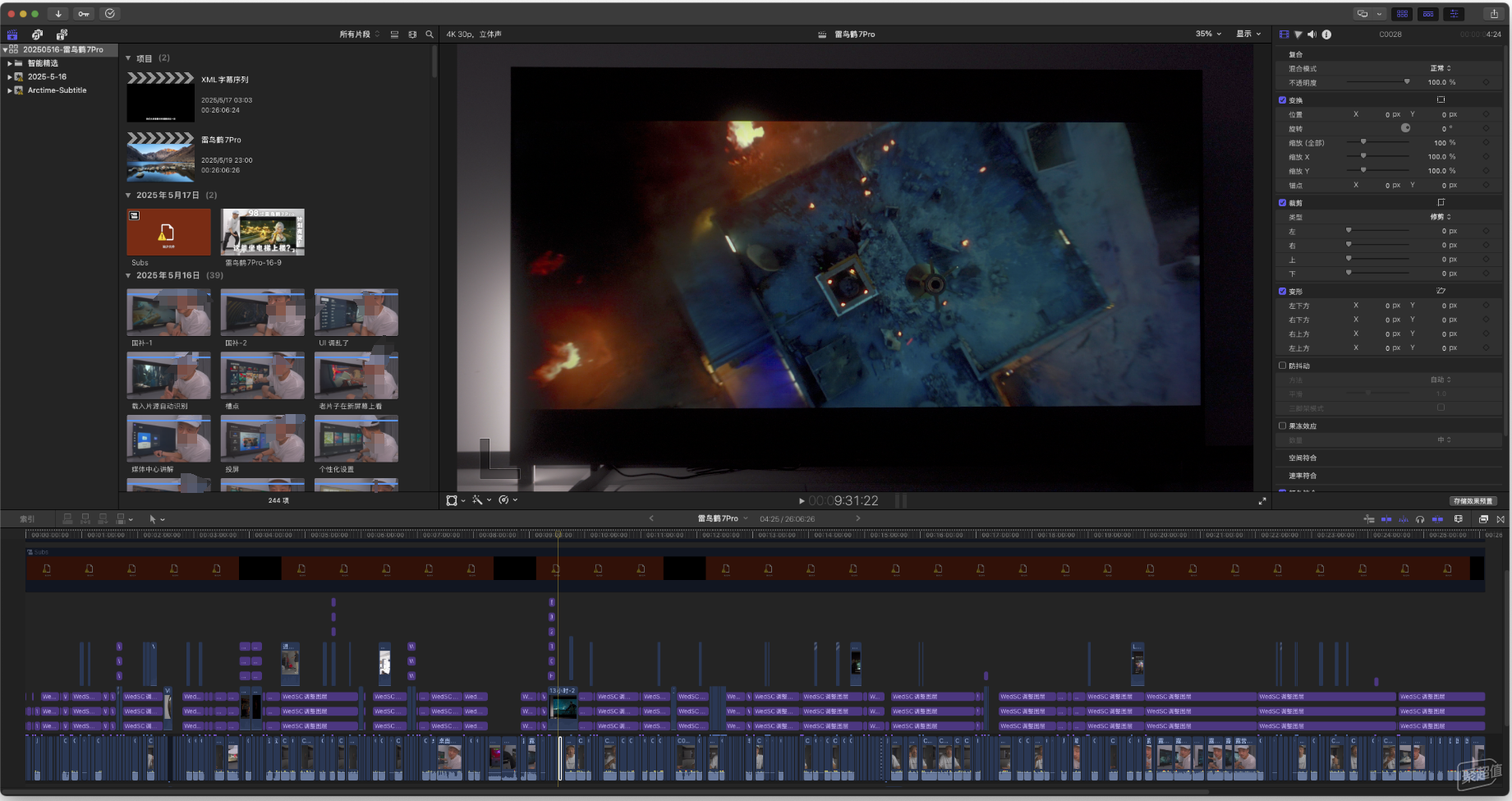Image resolution: width=1512 pixels, height=801 pixels.
Task: Expand the 2025-5-16 event
Action: click(10, 76)
